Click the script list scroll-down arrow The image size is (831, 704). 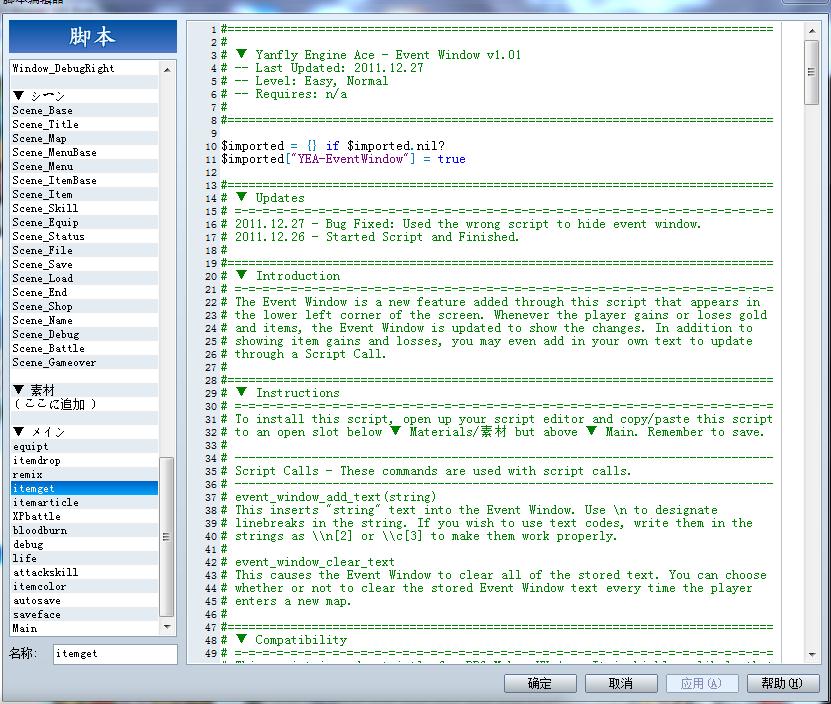pyautogui.click(x=167, y=627)
